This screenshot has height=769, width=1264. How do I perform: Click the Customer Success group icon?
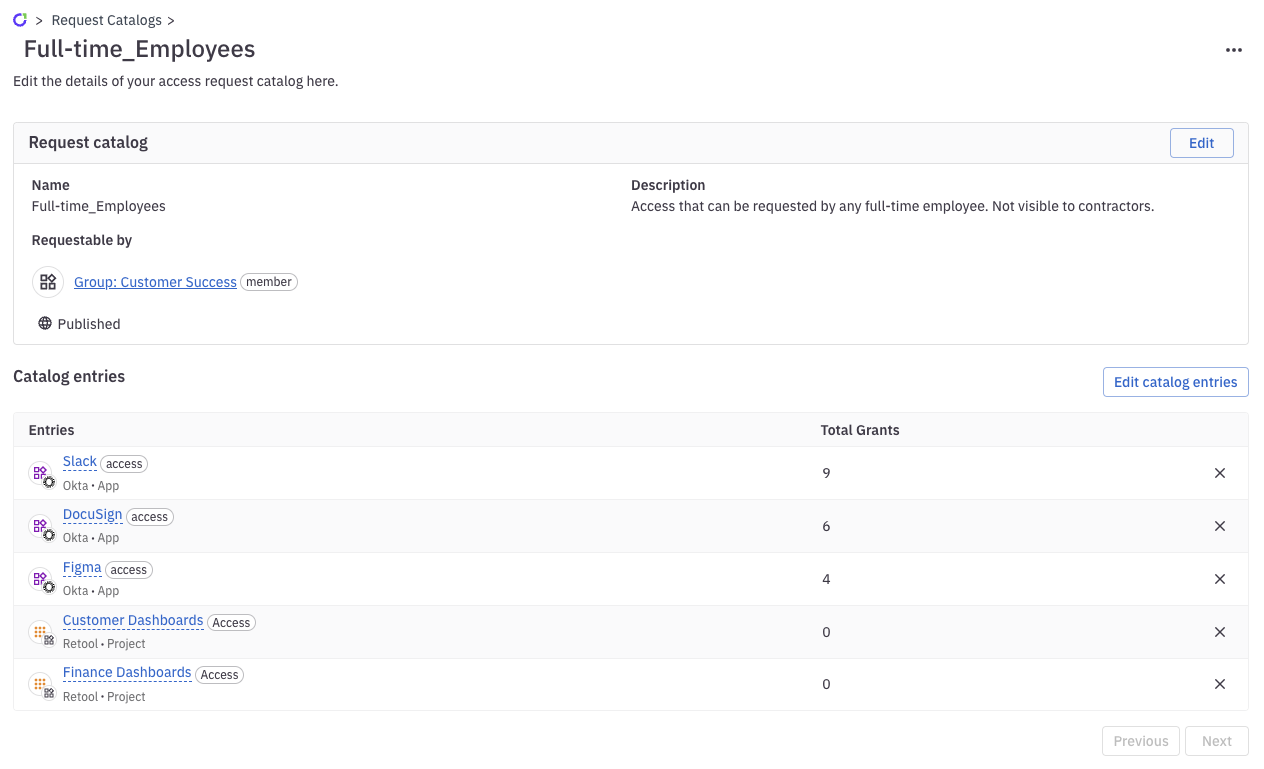pos(48,282)
